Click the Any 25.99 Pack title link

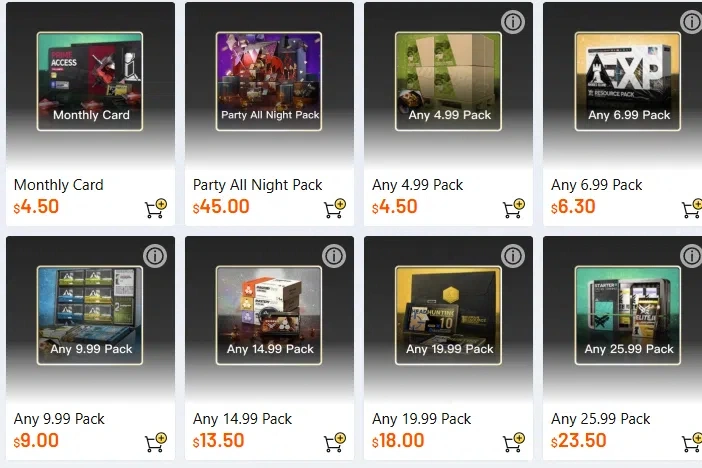pyautogui.click(x=601, y=419)
